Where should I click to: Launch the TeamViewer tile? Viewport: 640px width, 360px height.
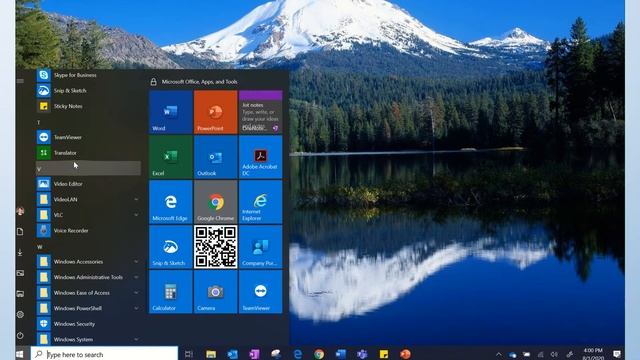click(x=260, y=292)
